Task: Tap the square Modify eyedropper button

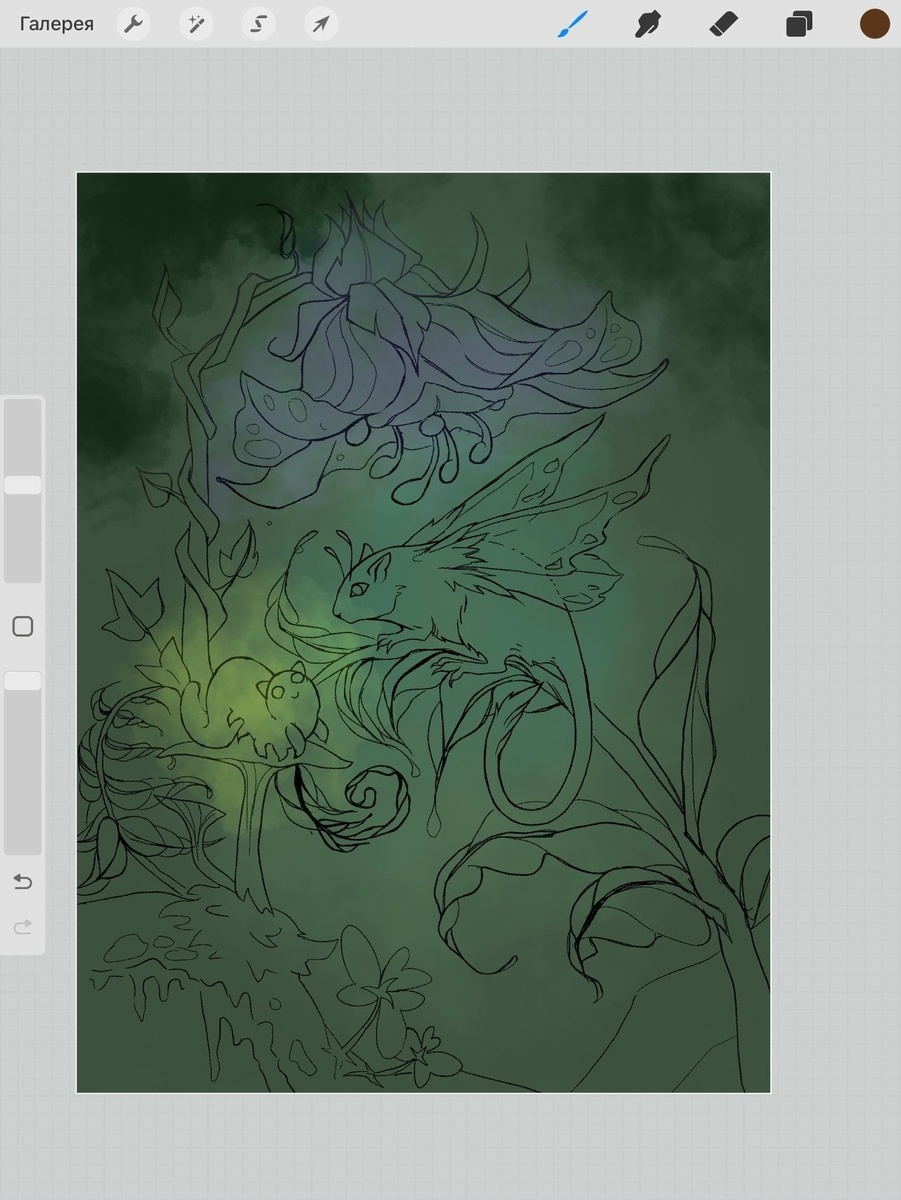Action: tap(23, 627)
